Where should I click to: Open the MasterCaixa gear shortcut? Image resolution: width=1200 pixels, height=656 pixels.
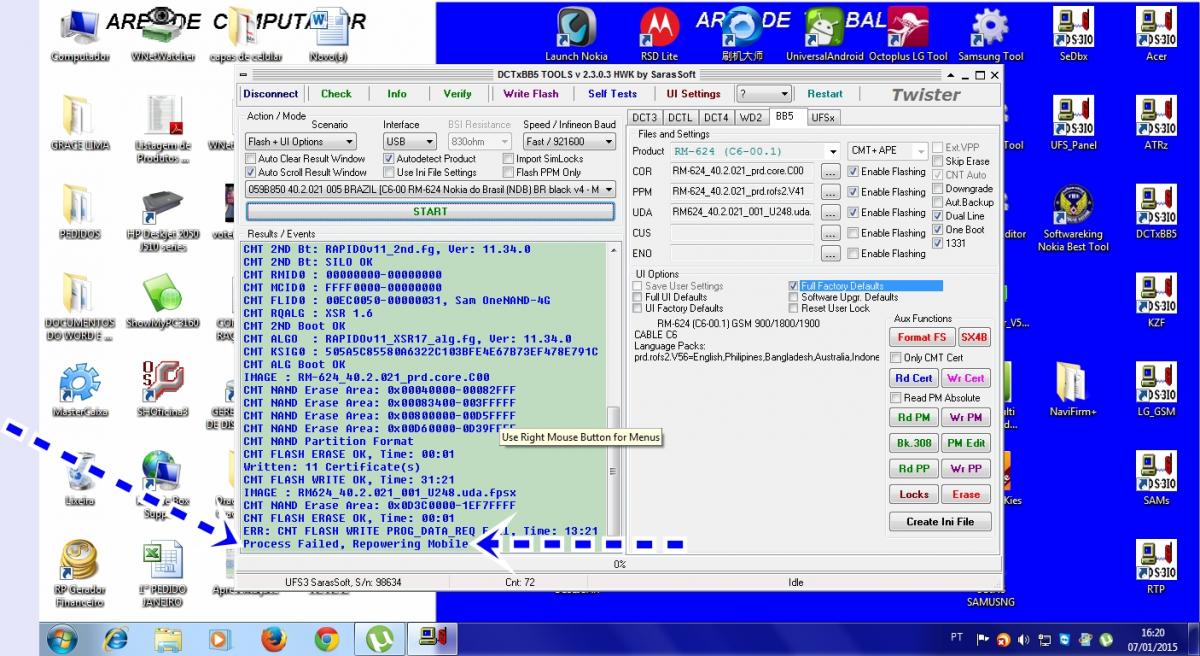(x=80, y=389)
